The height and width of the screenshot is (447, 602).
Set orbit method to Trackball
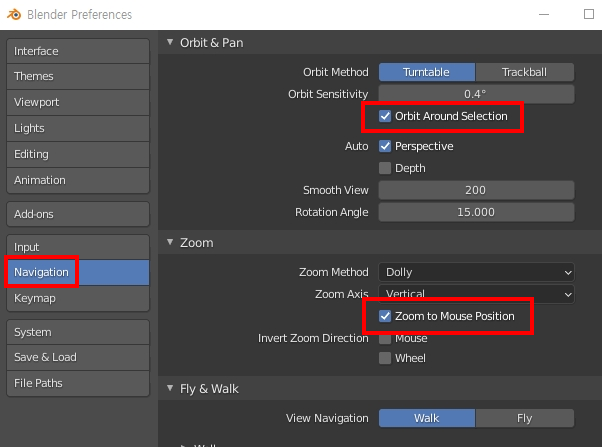click(525, 72)
